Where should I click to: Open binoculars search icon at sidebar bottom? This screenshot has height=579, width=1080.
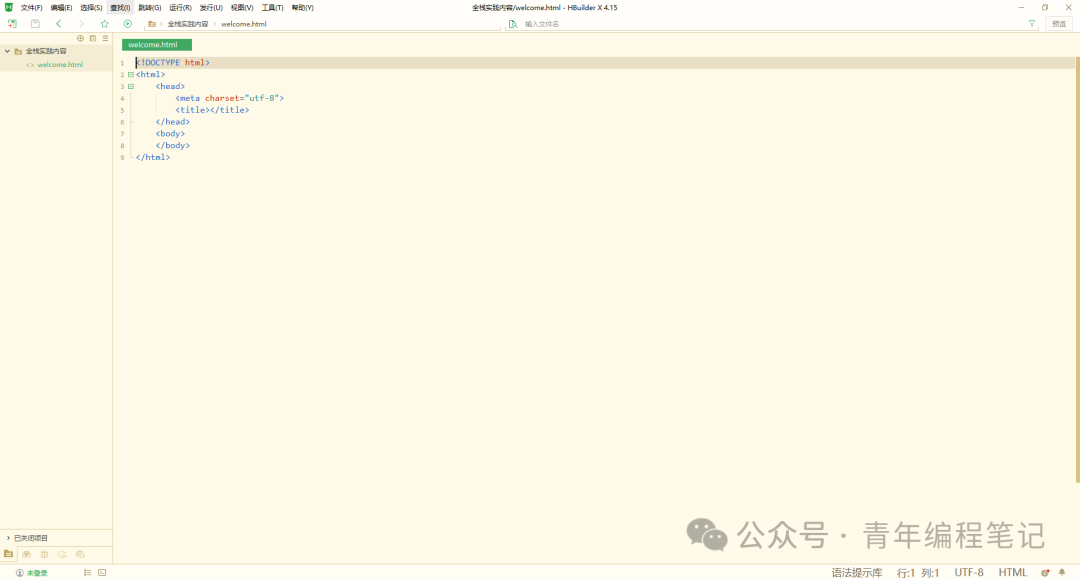pos(26,554)
